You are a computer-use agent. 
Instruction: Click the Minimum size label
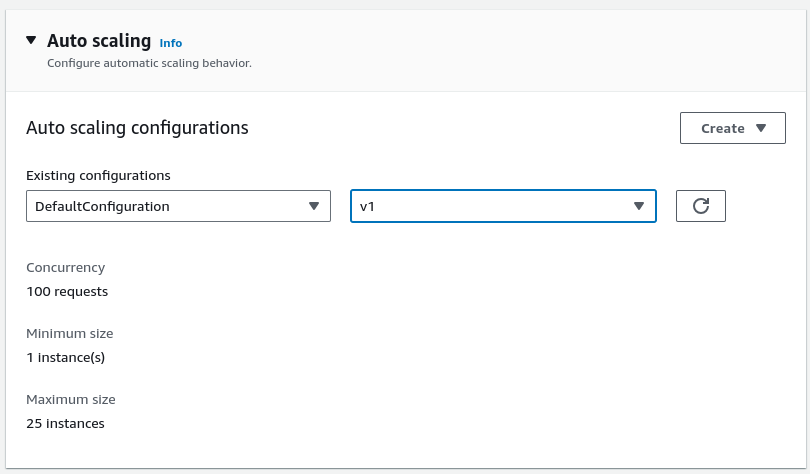[x=70, y=333]
